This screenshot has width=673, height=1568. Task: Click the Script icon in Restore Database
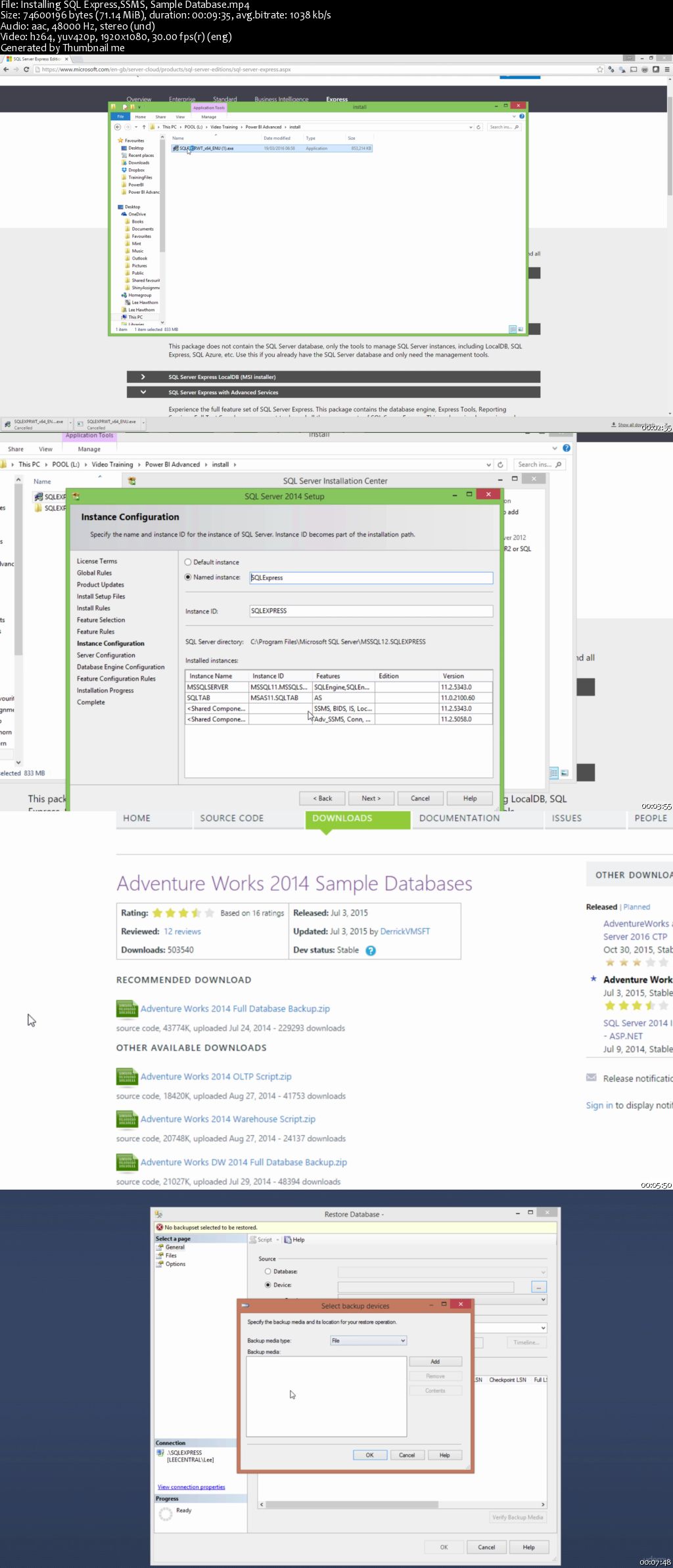click(253, 1240)
